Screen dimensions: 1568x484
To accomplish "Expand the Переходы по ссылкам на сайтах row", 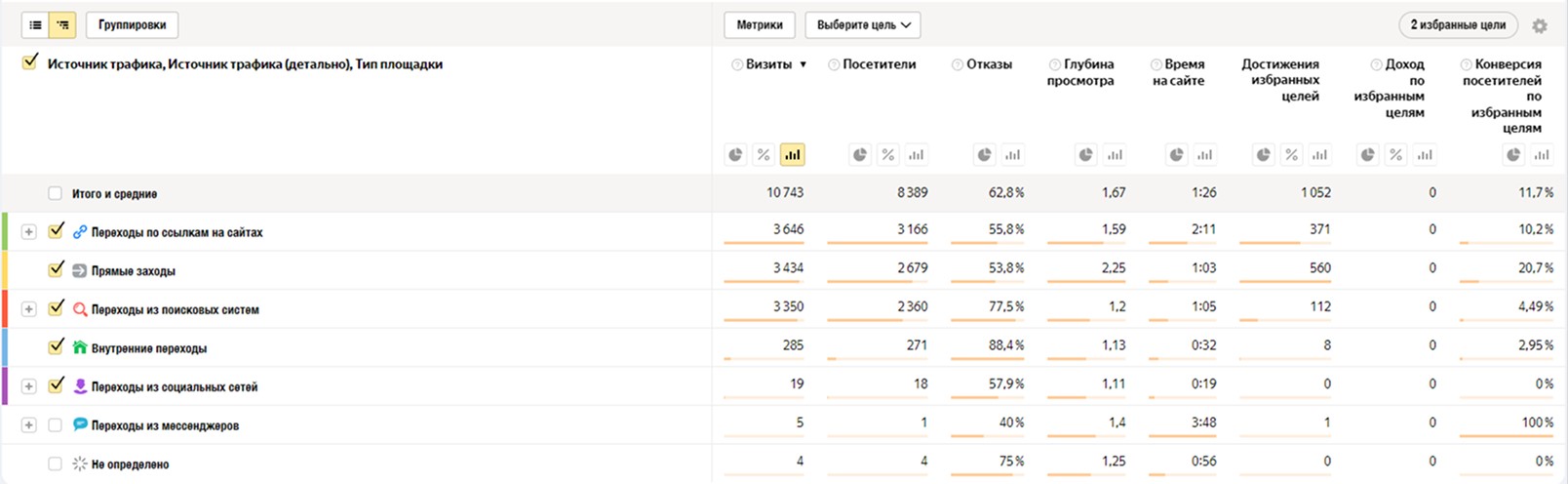I will pos(28,232).
